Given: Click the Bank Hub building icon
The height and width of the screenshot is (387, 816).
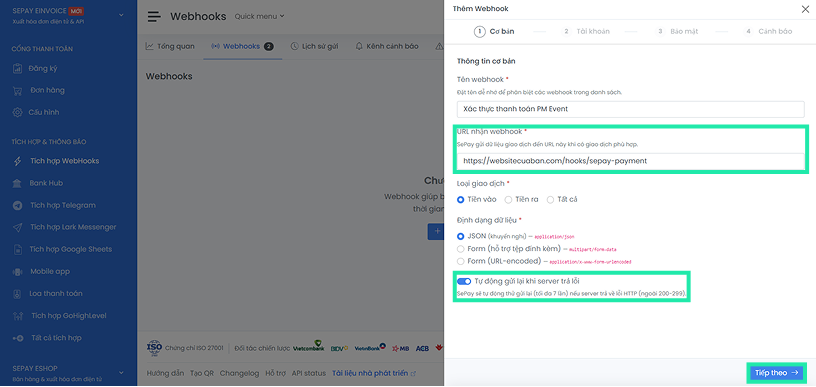Looking at the screenshot, I should coord(18,183).
